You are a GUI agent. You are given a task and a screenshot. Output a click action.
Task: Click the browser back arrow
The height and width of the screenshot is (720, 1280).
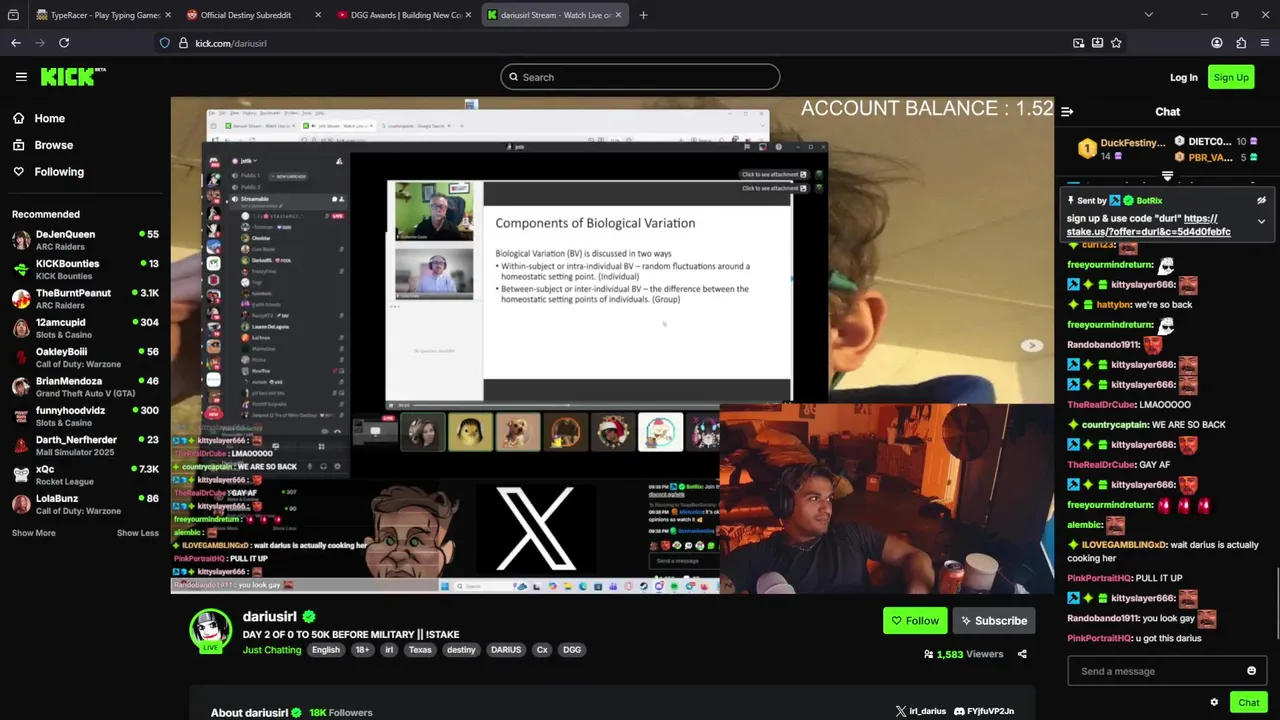[x=16, y=43]
